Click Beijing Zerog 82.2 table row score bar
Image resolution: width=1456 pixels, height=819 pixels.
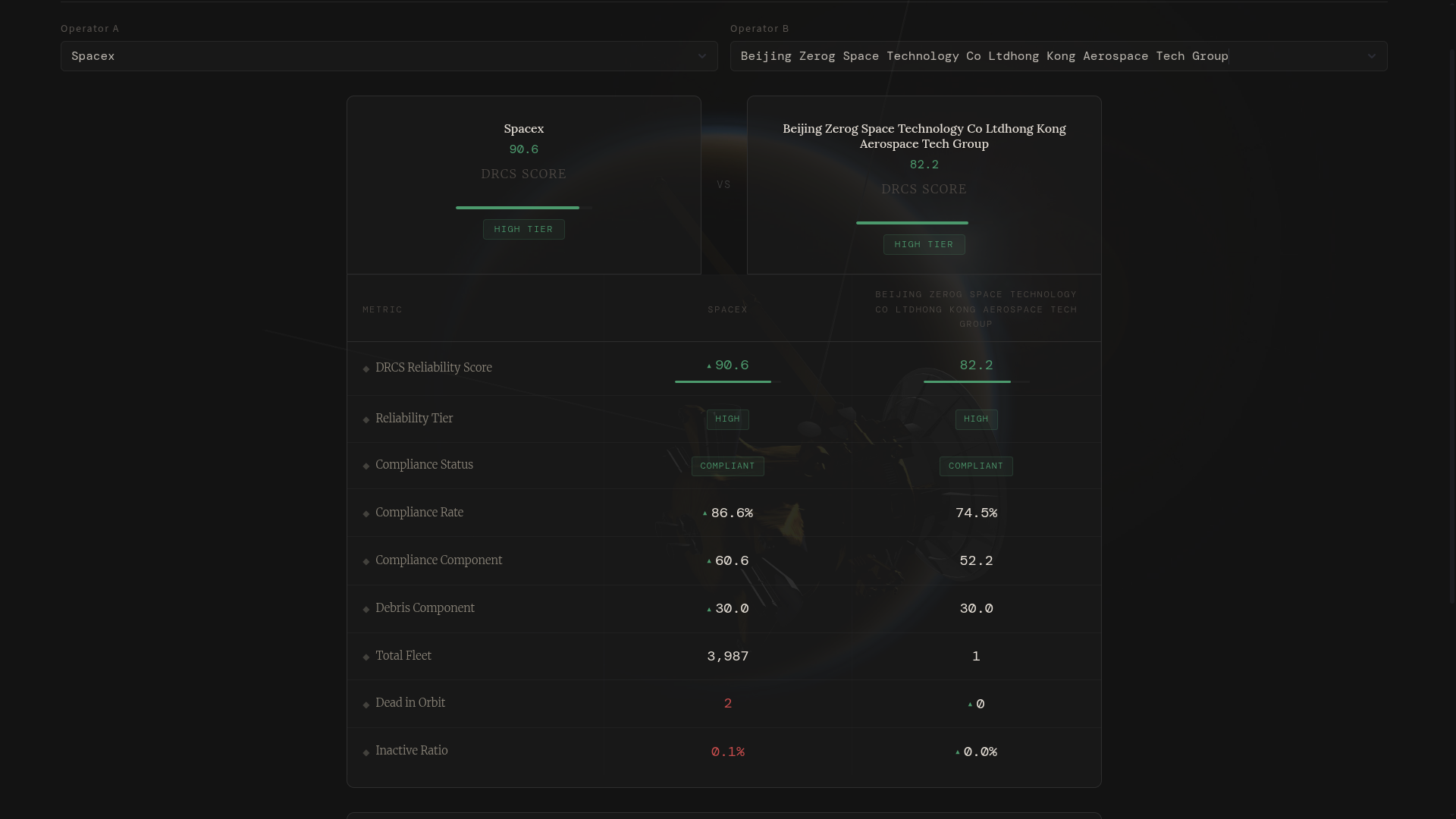(975, 381)
